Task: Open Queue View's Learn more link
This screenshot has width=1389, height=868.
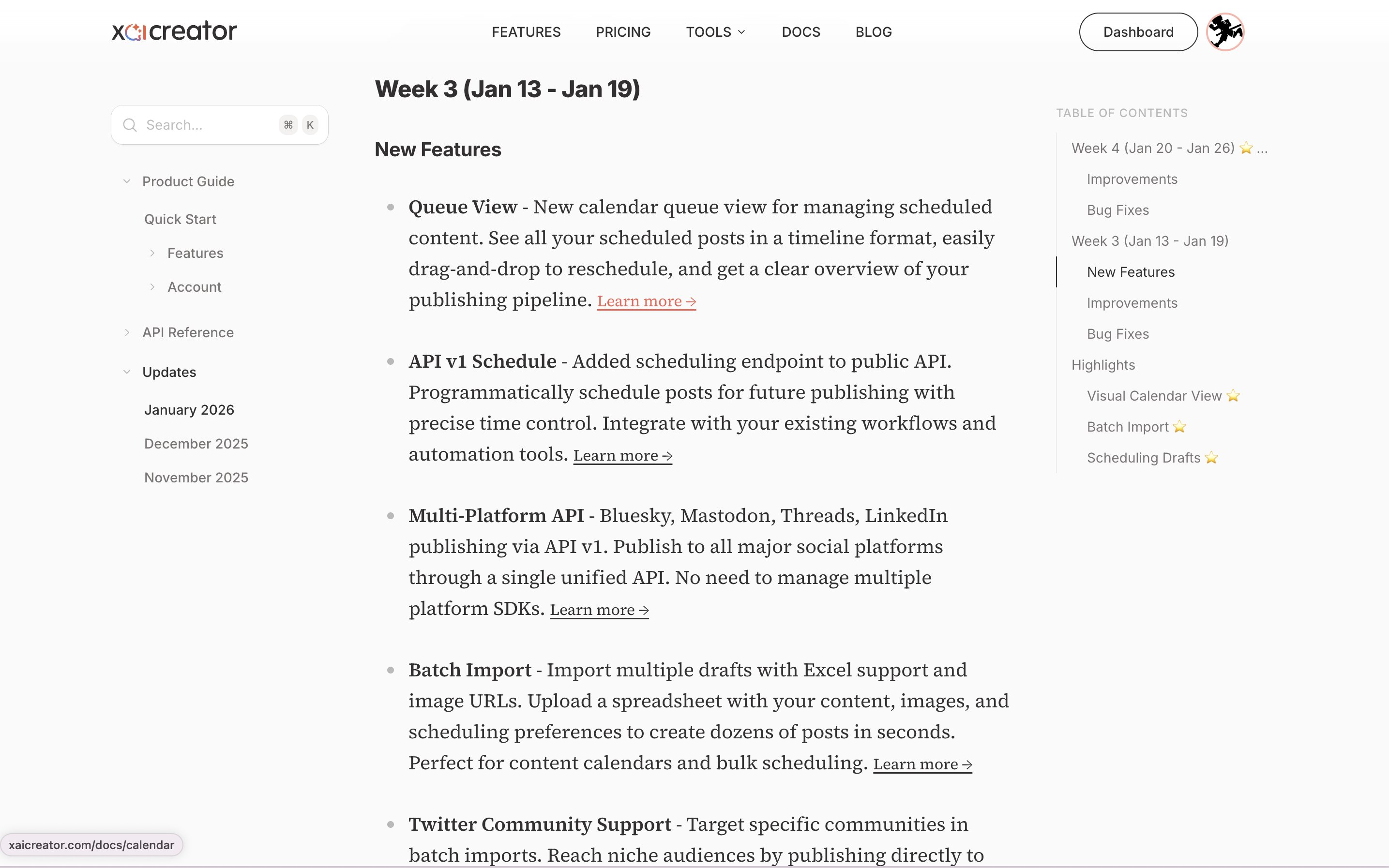Action: pyautogui.click(x=646, y=301)
